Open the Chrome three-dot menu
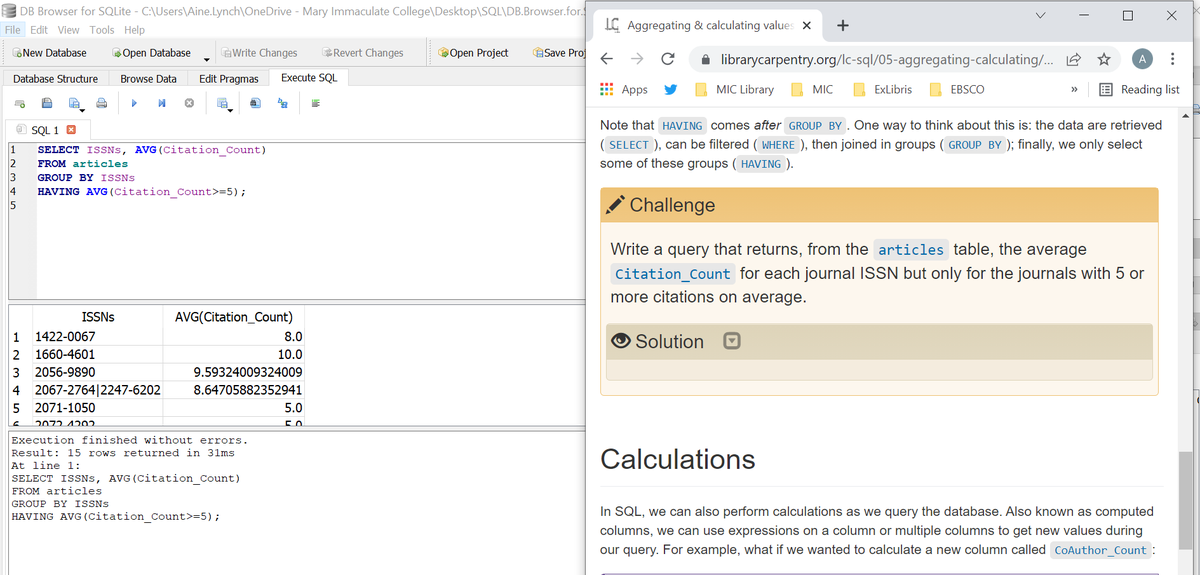This screenshot has width=1200, height=575. (1172, 59)
